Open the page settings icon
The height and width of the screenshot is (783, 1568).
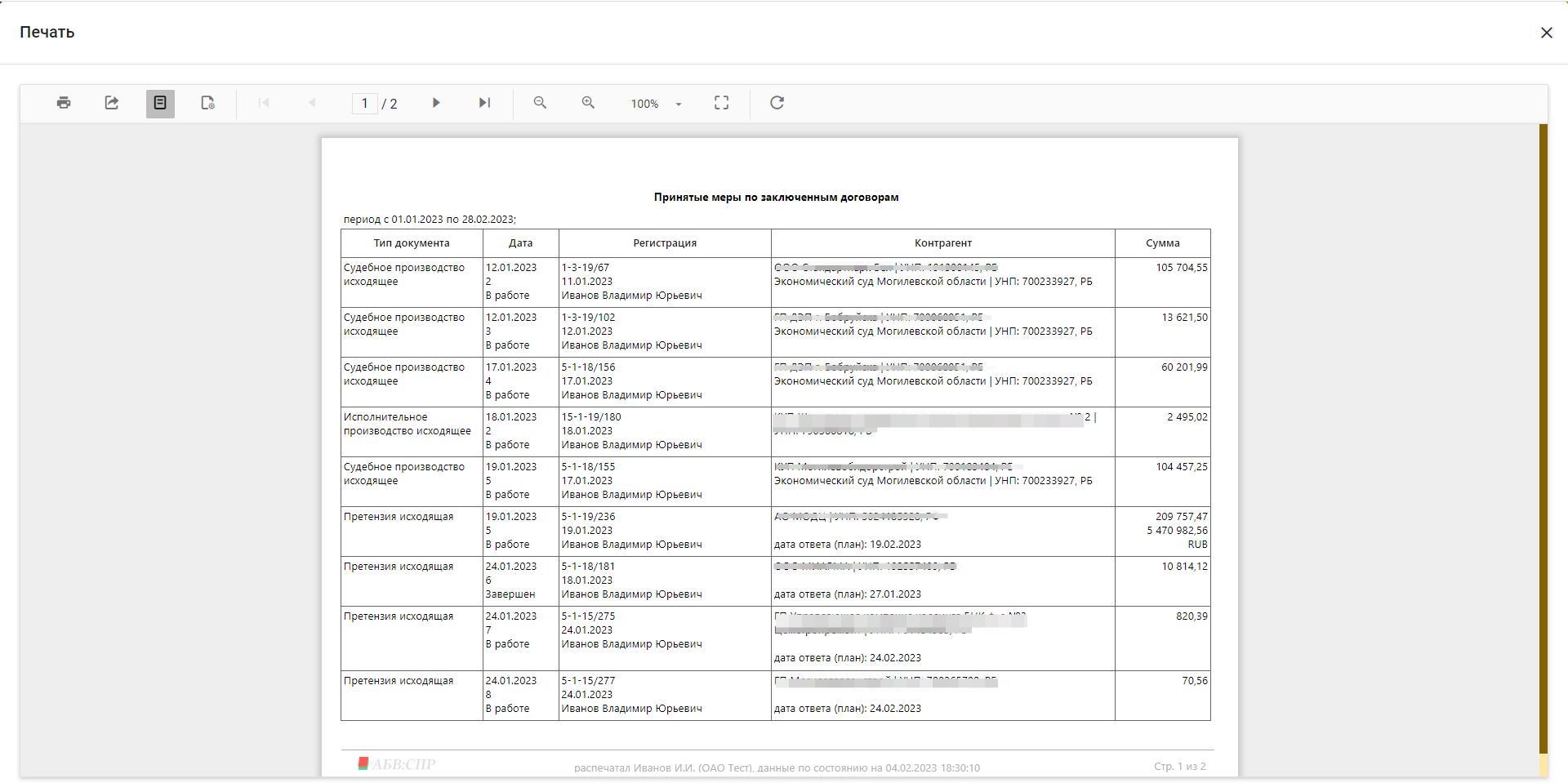pos(207,103)
